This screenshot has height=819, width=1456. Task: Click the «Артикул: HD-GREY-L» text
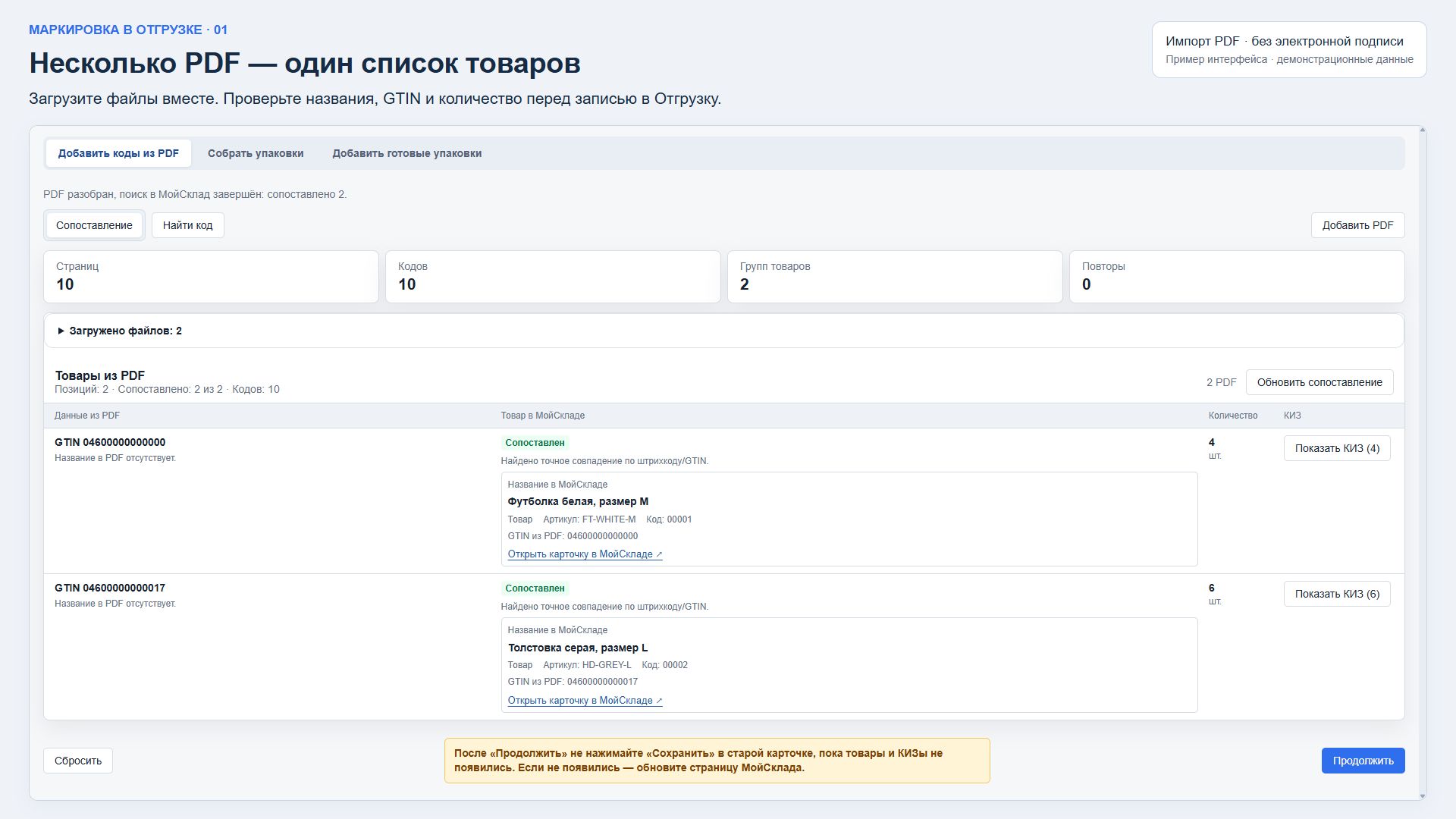point(587,665)
